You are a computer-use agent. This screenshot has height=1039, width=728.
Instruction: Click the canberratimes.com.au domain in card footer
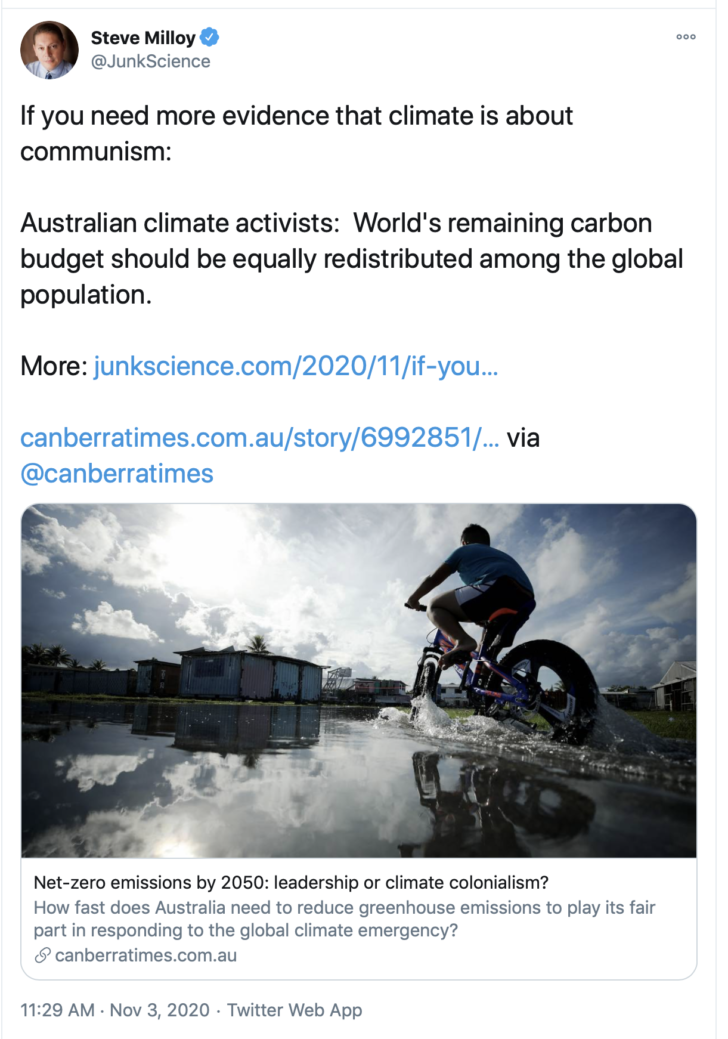click(146, 955)
